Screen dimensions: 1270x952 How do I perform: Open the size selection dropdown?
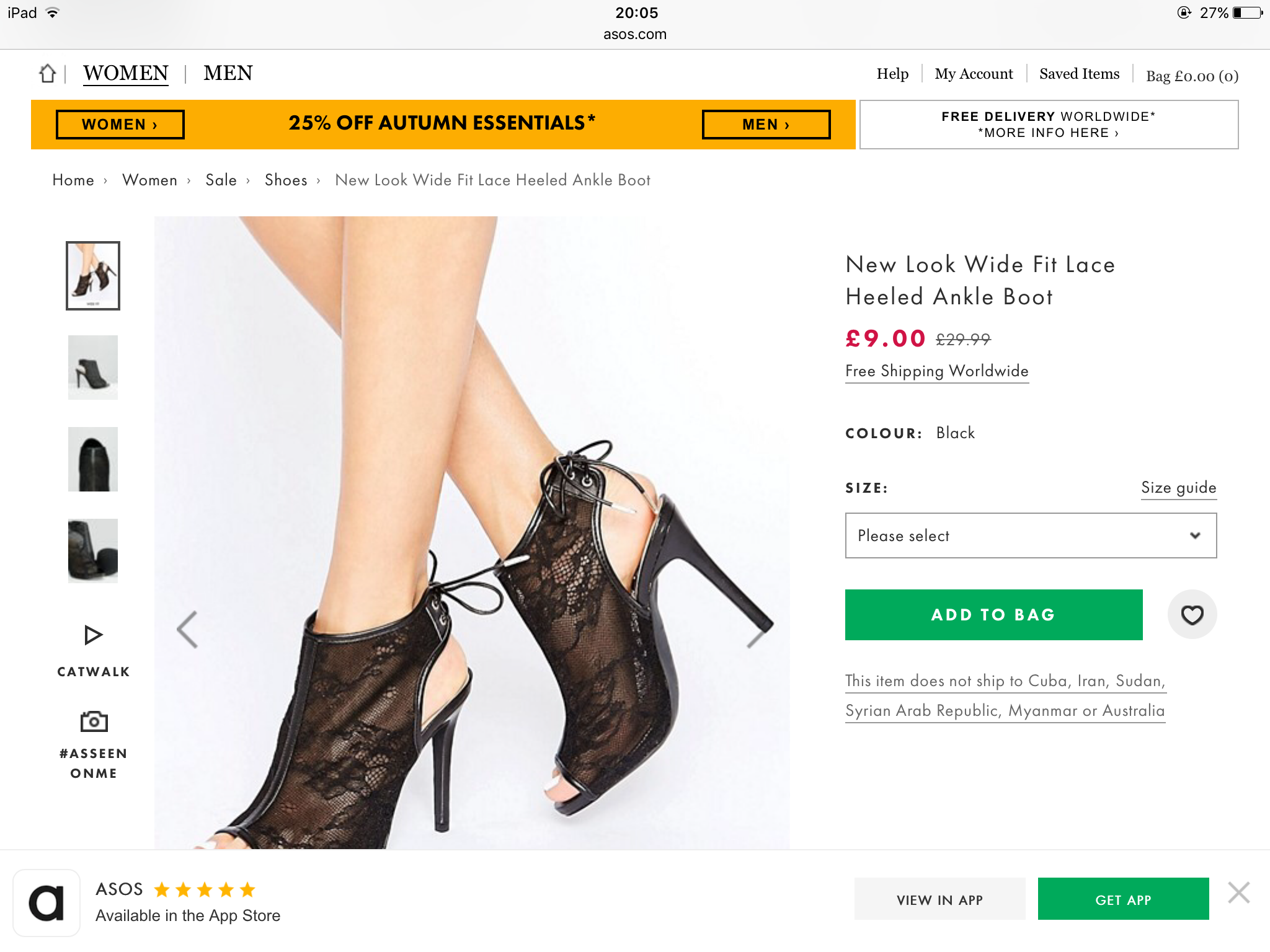pyautogui.click(x=1031, y=535)
